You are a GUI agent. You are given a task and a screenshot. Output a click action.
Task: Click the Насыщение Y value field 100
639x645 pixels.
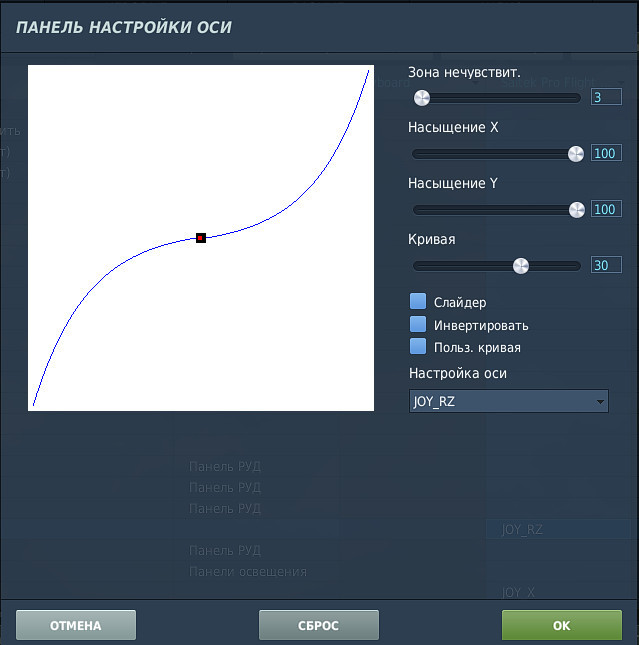click(606, 209)
